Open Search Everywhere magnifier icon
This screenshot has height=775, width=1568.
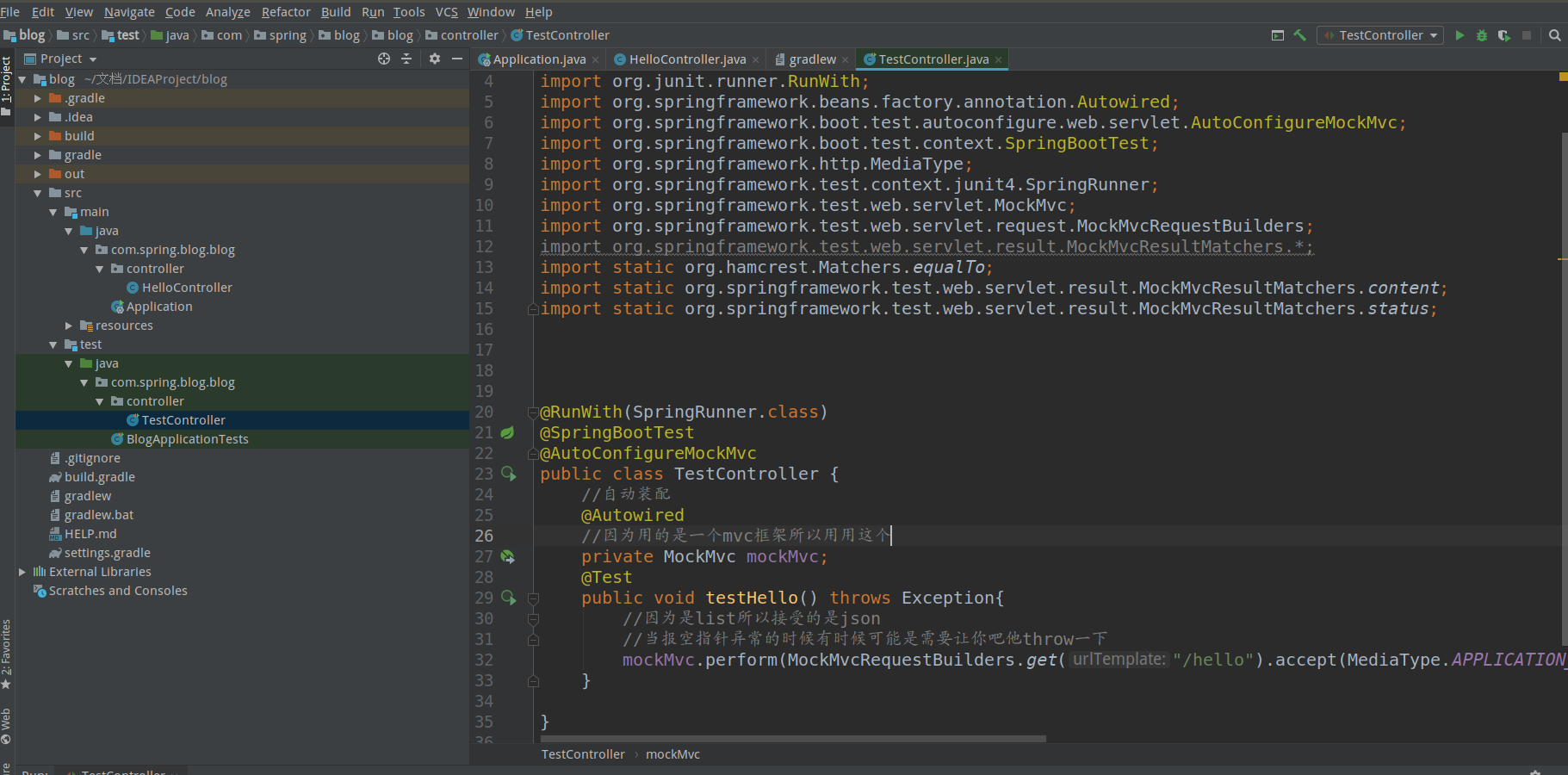point(1554,35)
